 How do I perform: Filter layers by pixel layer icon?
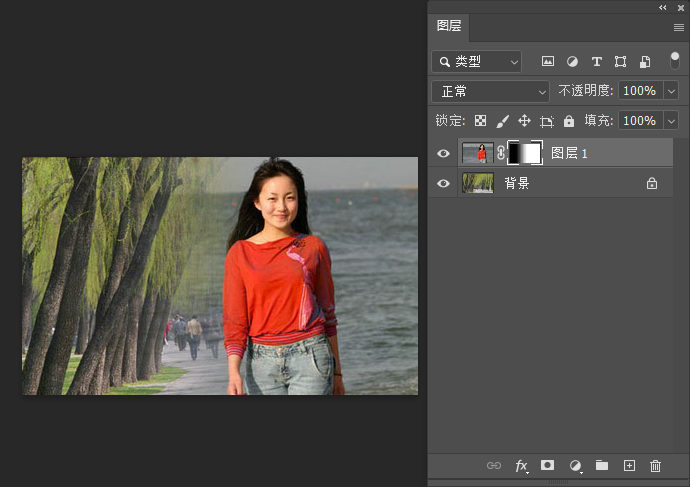[547, 61]
